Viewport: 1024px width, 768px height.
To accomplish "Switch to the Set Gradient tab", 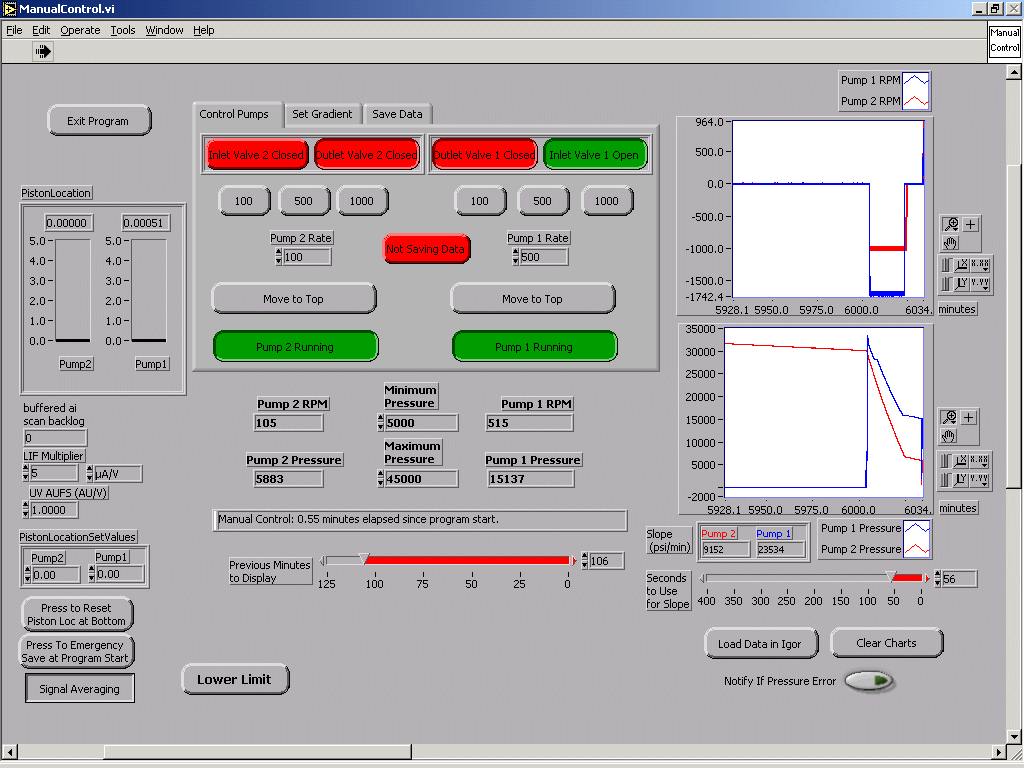I will (x=322, y=114).
